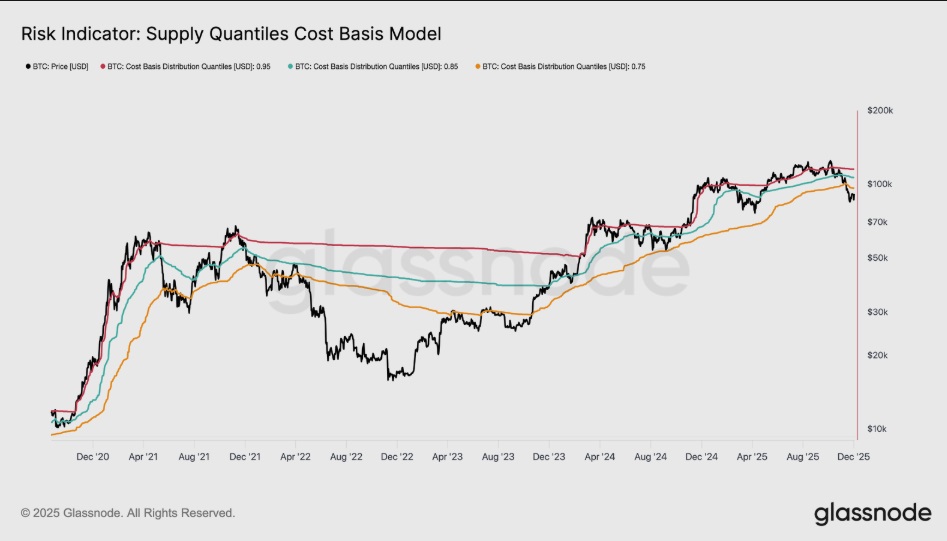Click the $200k y-axis label

coord(879,110)
